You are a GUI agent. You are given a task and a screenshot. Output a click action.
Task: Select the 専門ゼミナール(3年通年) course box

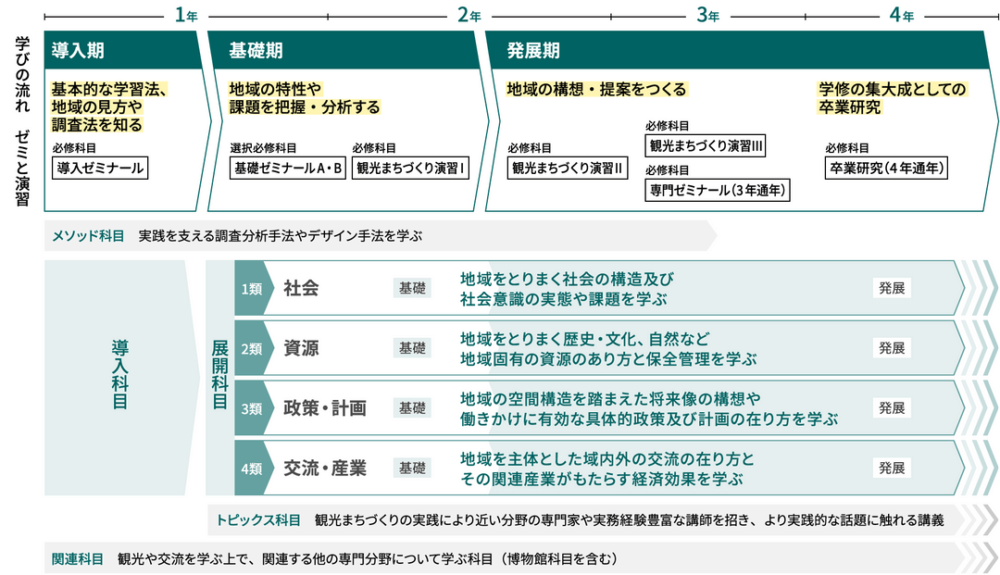tap(717, 190)
